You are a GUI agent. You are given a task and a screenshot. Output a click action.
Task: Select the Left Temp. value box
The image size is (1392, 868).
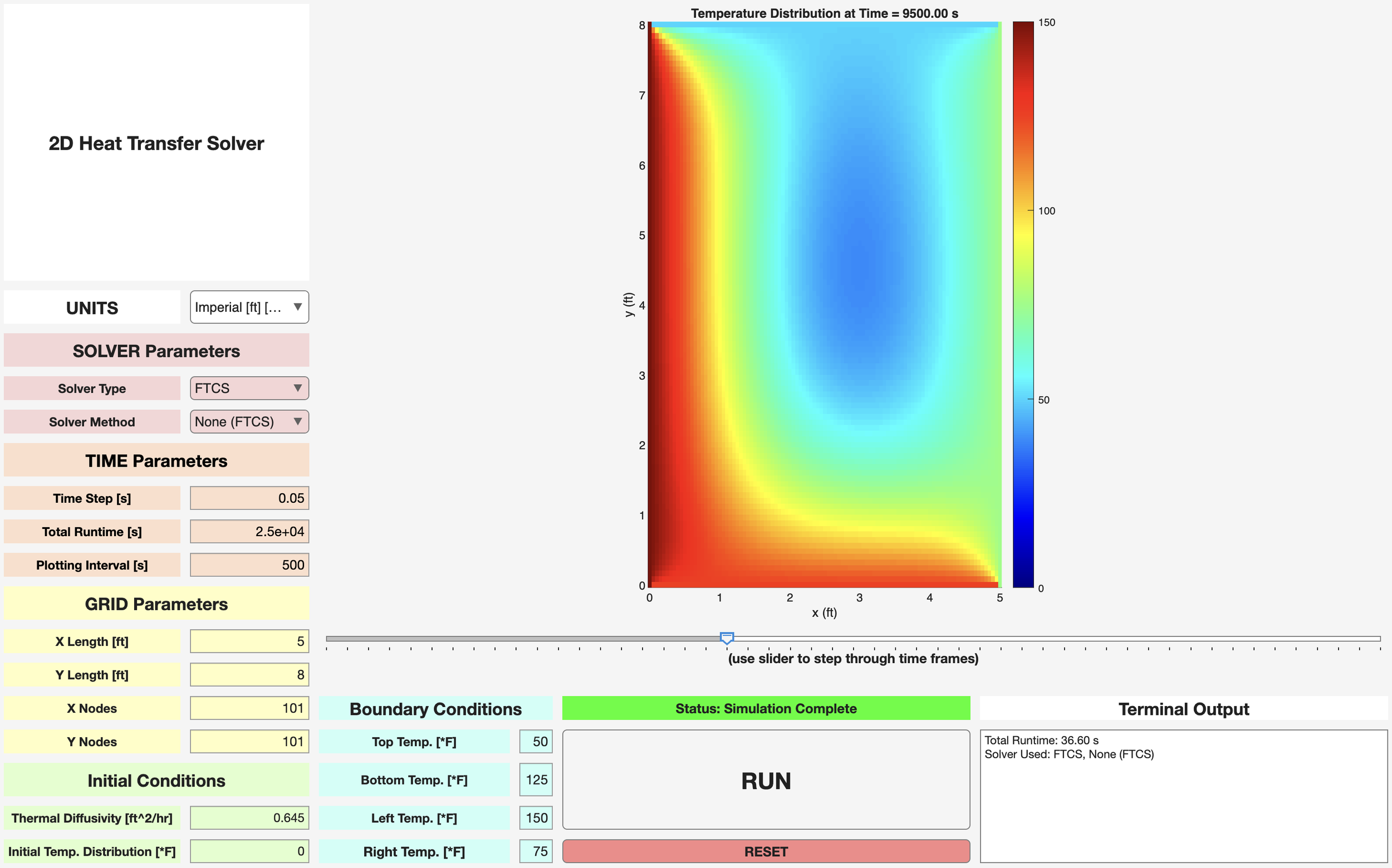536,817
